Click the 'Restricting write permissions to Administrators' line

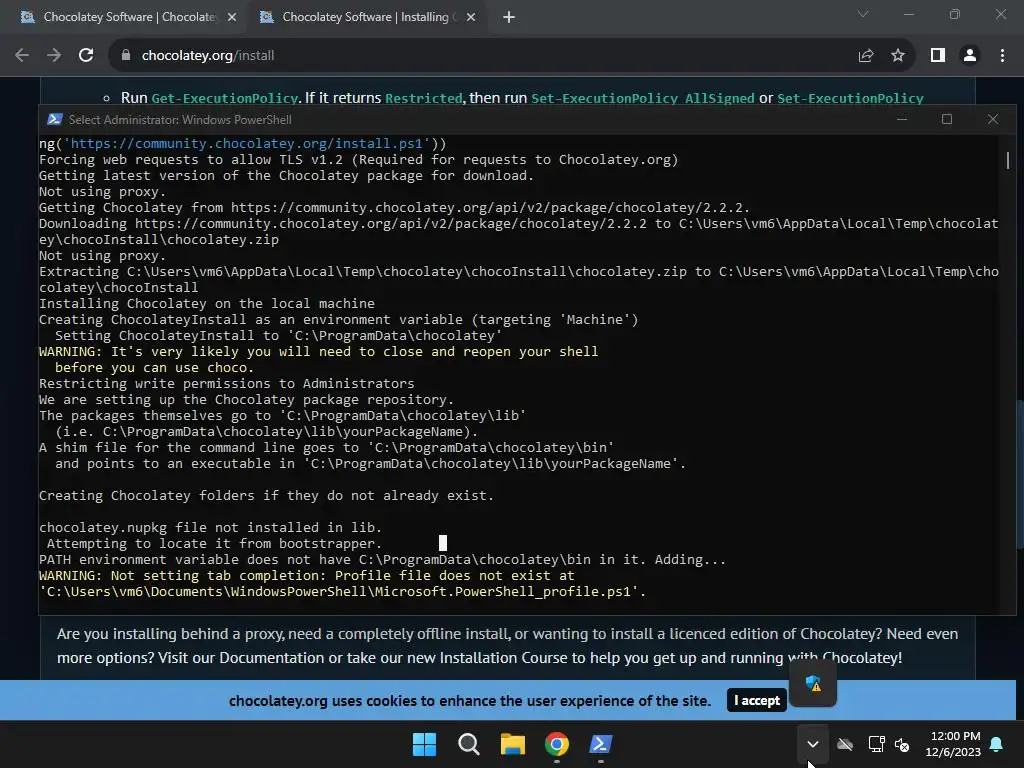pos(226,383)
